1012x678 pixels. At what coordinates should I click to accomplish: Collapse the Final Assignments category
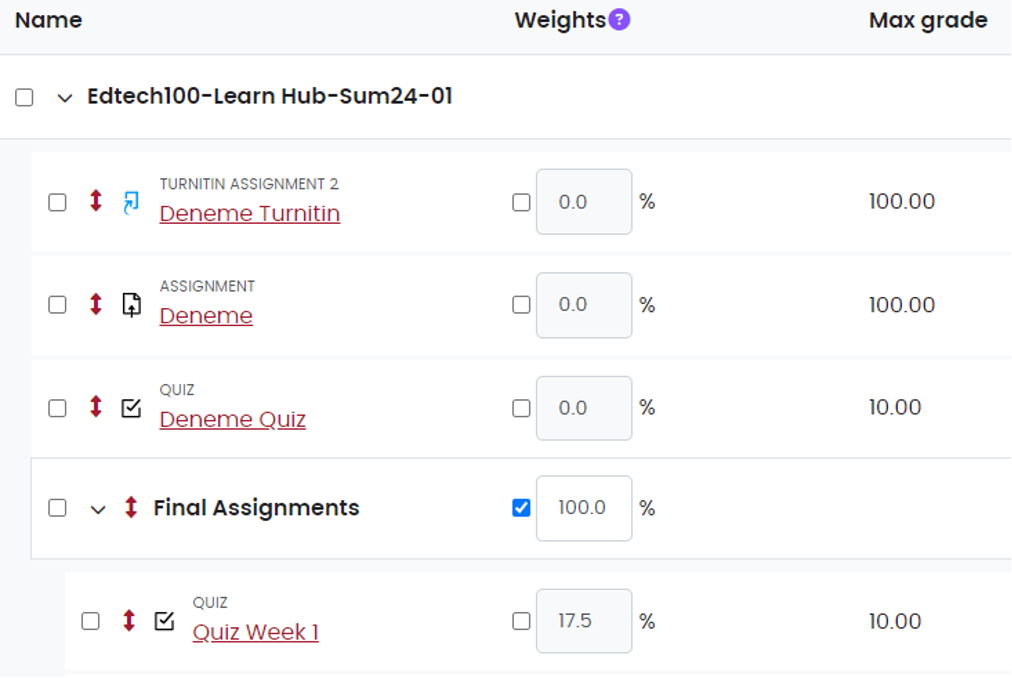click(x=98, y=509)
